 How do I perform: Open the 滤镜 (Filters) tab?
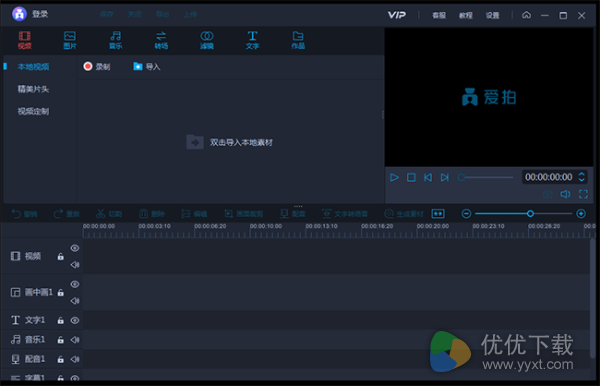tap(207, 40)
